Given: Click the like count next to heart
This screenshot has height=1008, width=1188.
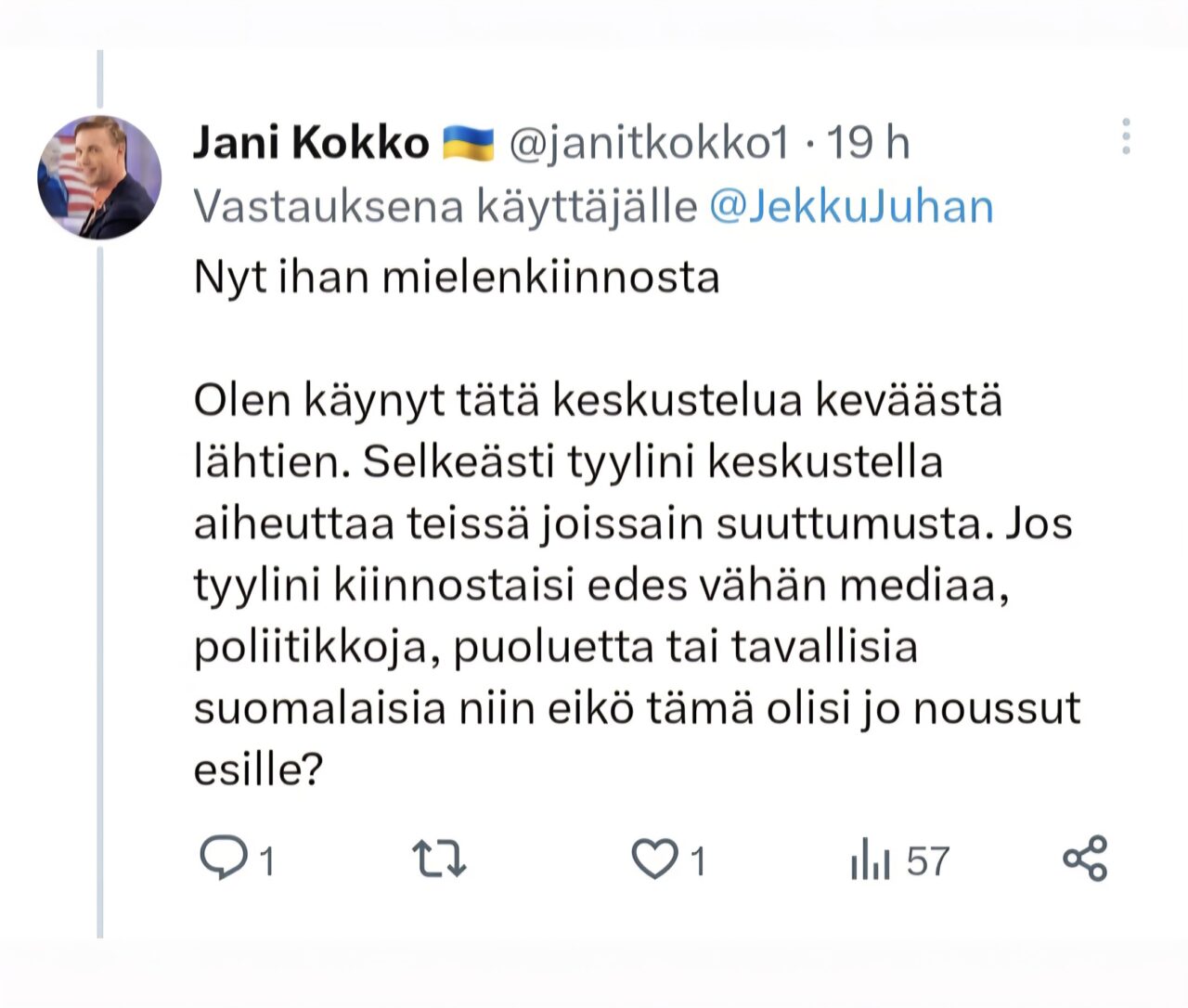Looking at the screenshot, I should (698, 862).
